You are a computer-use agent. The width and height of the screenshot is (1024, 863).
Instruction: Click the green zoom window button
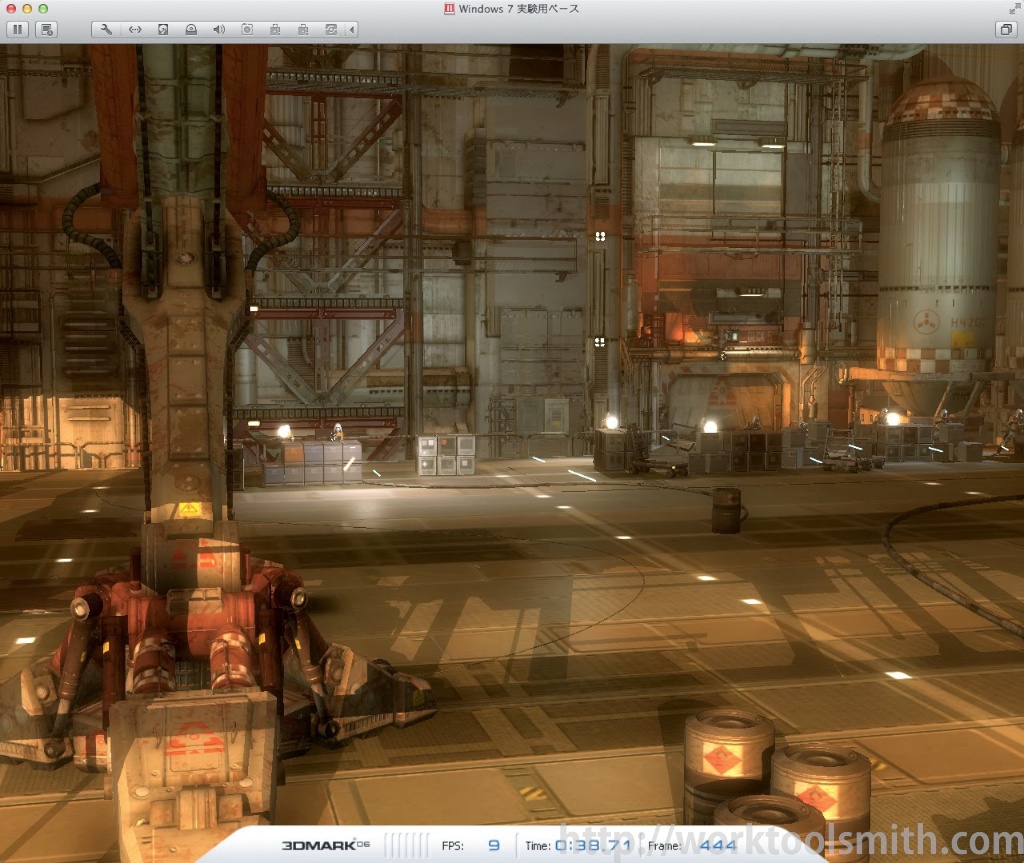pyautogui.click(x=43, y=8)
